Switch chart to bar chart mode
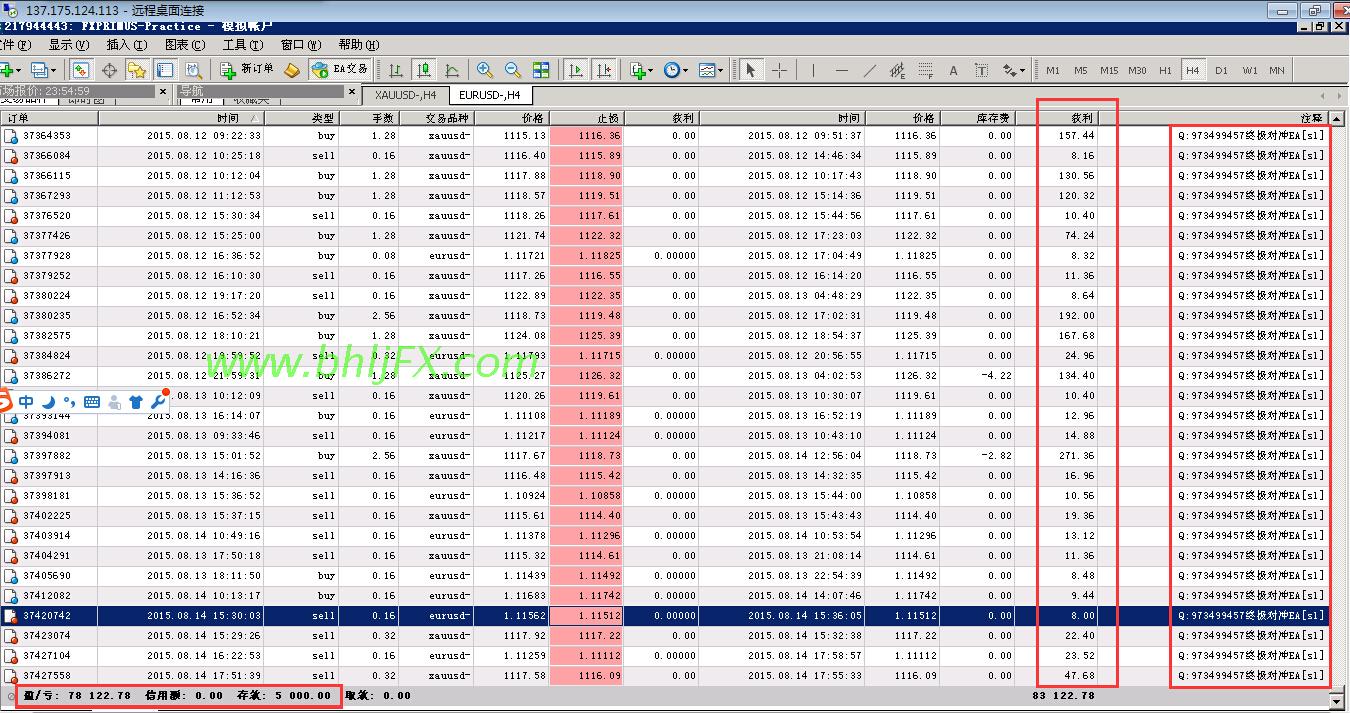This screenshot has width=1350, height=713. [x=396, y=70]
